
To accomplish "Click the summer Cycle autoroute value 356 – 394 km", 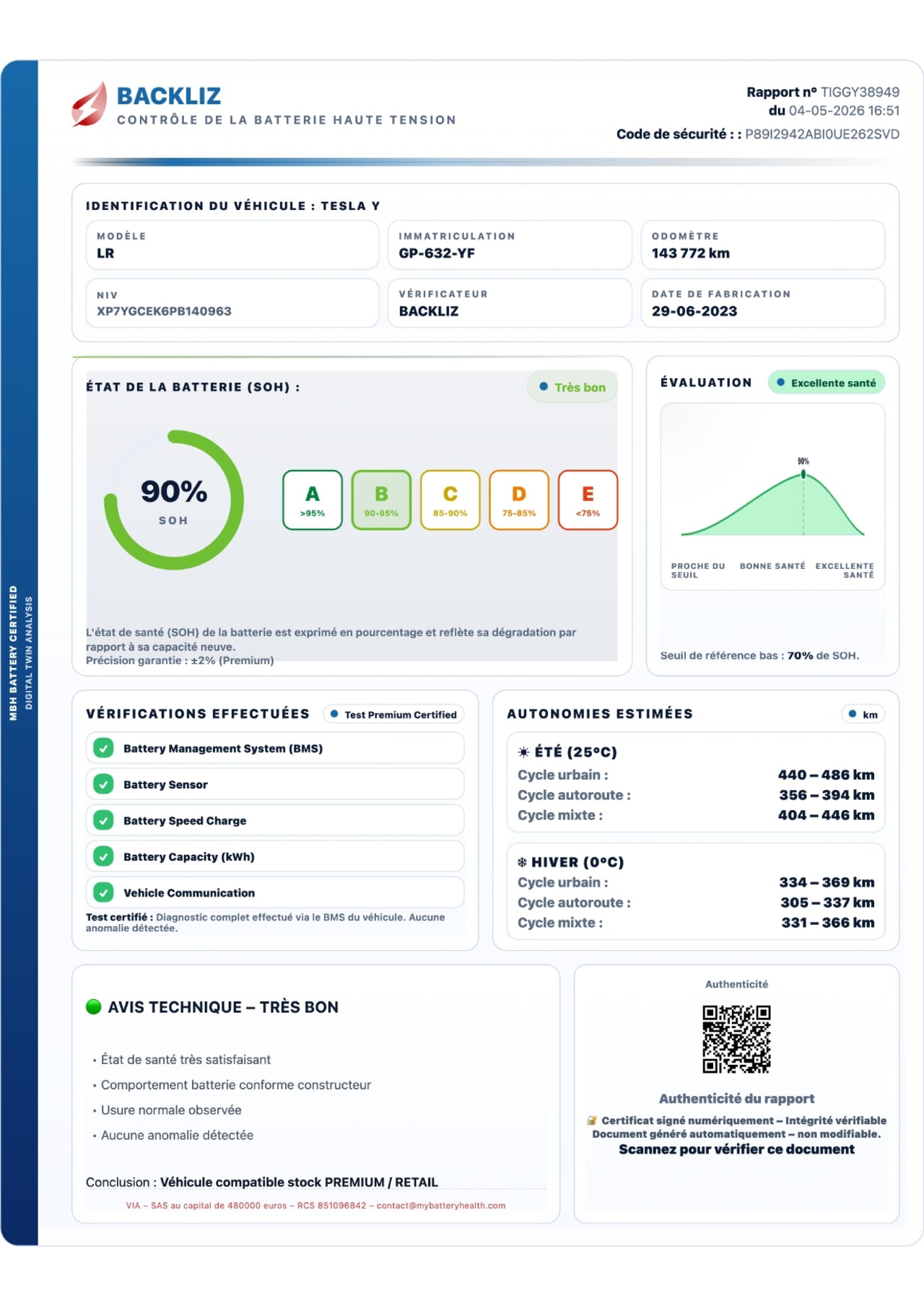I will click(x=827, y=795).
